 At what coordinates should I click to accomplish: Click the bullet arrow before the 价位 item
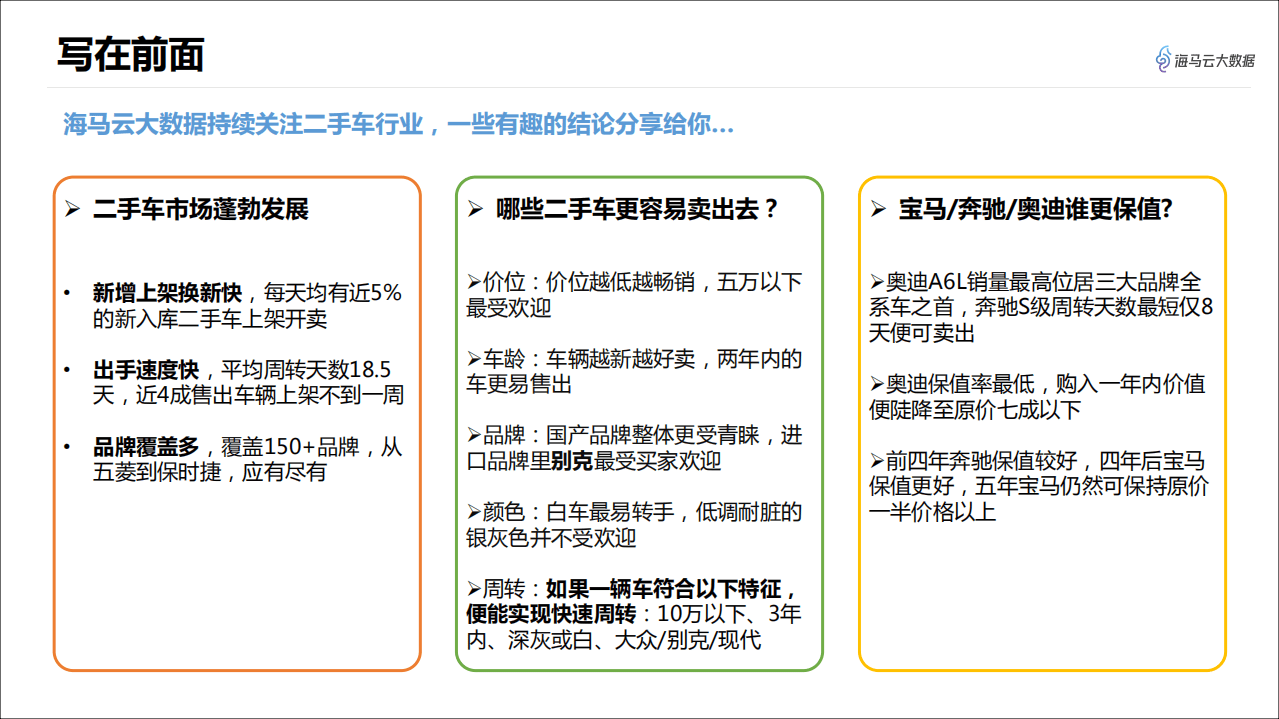(x=471, y=281)
